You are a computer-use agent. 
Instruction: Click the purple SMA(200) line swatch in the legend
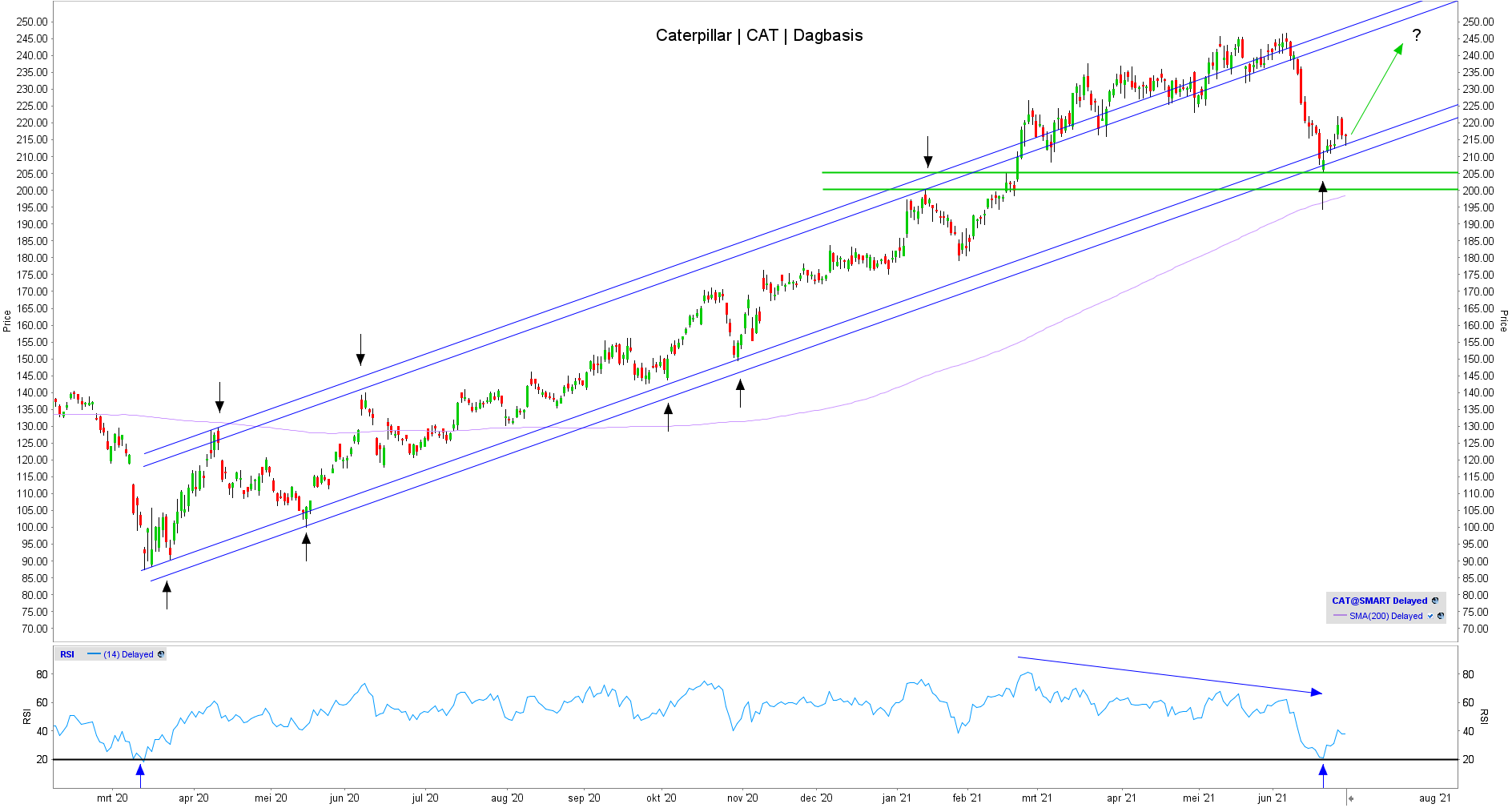(1340, 616)
